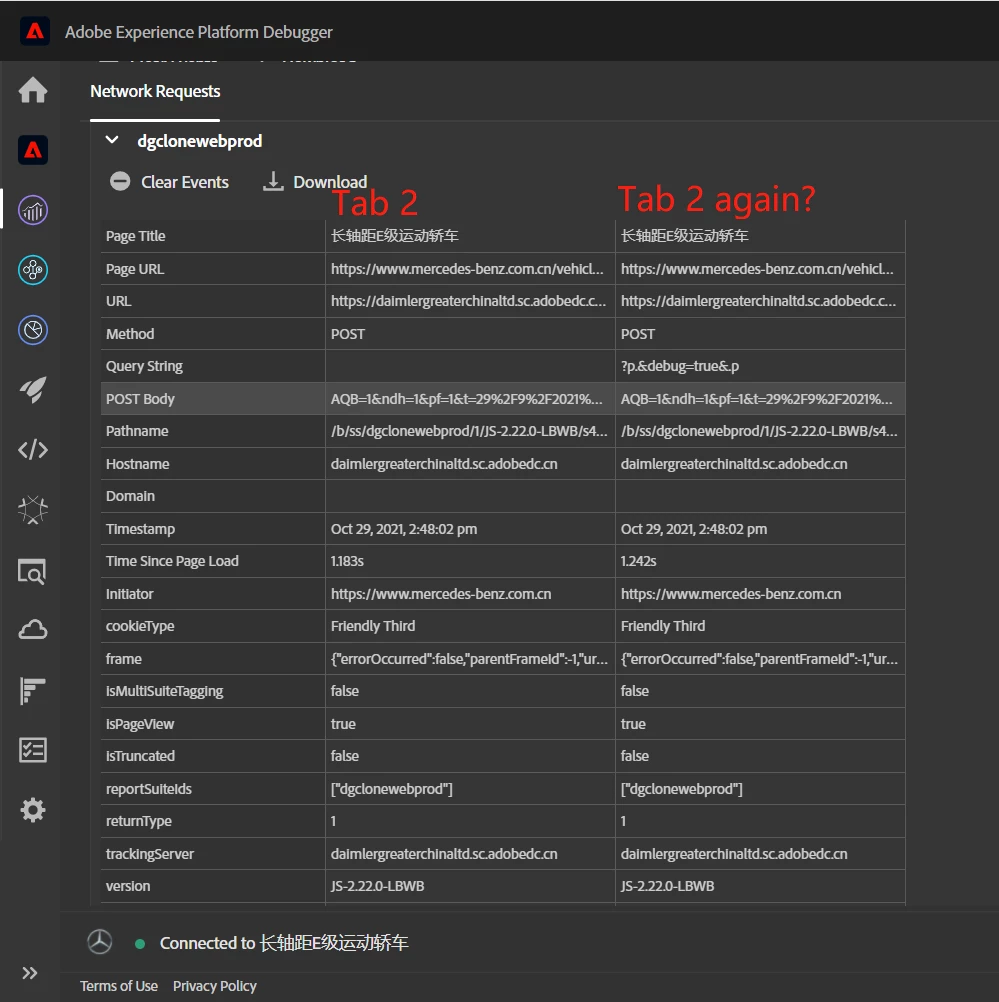
Task: Click the Timestamp row label
Action: pos(141,529)
